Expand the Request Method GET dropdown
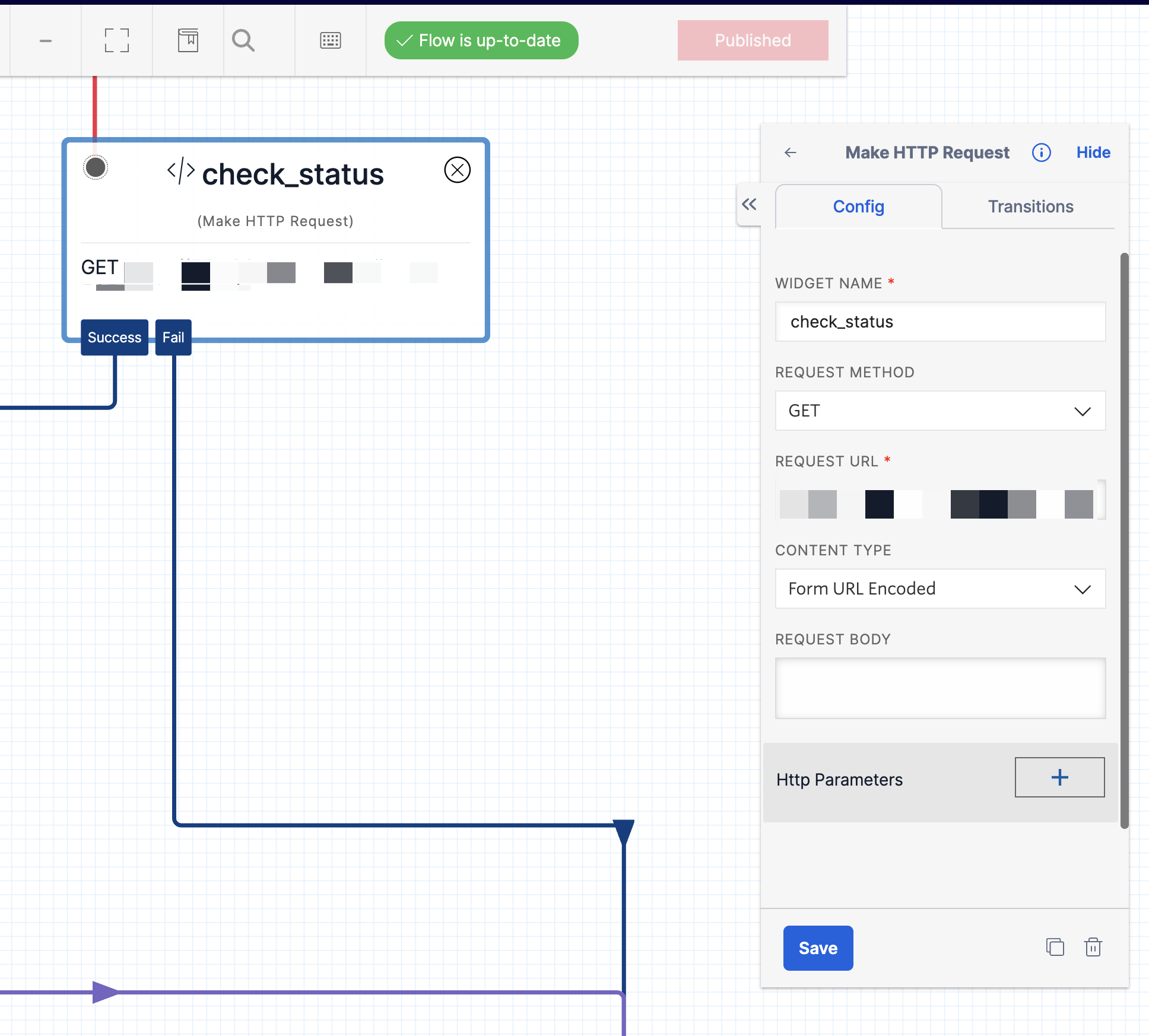 (940, 411)
